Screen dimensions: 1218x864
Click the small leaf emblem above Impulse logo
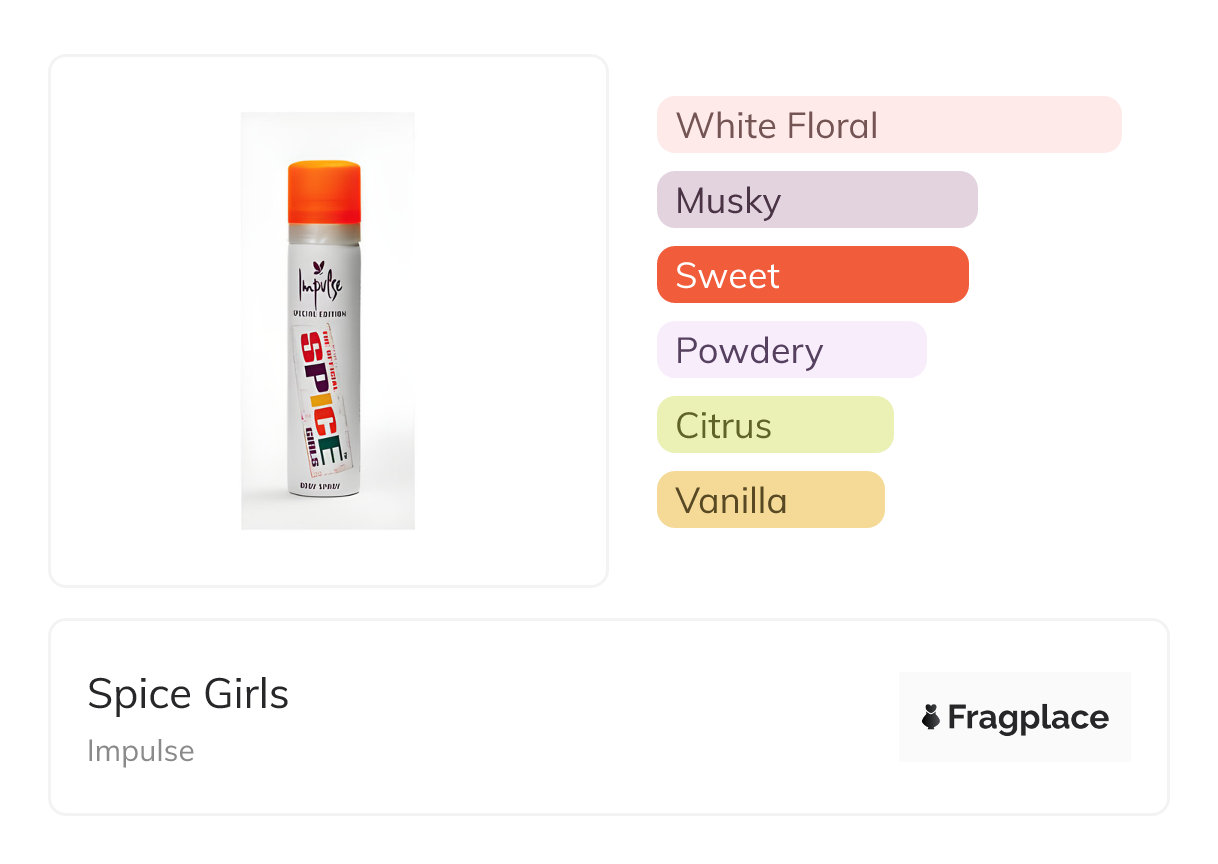click(320, 266)
